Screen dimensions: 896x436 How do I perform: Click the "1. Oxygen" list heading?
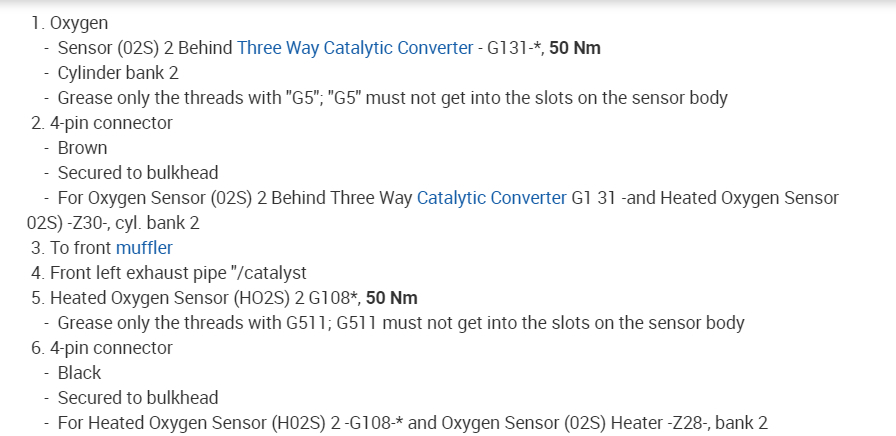70,23
